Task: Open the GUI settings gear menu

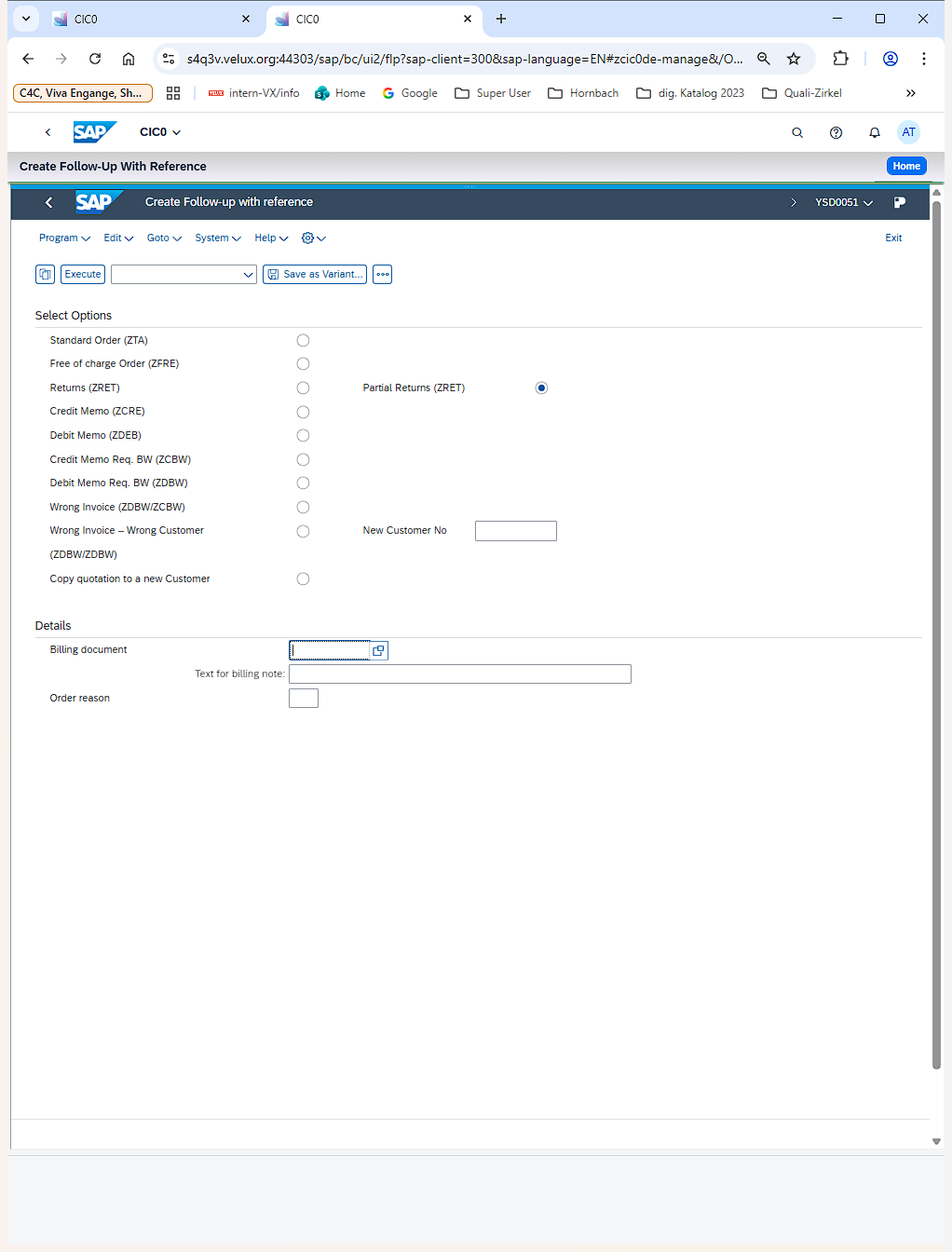Action: point(314,238)
